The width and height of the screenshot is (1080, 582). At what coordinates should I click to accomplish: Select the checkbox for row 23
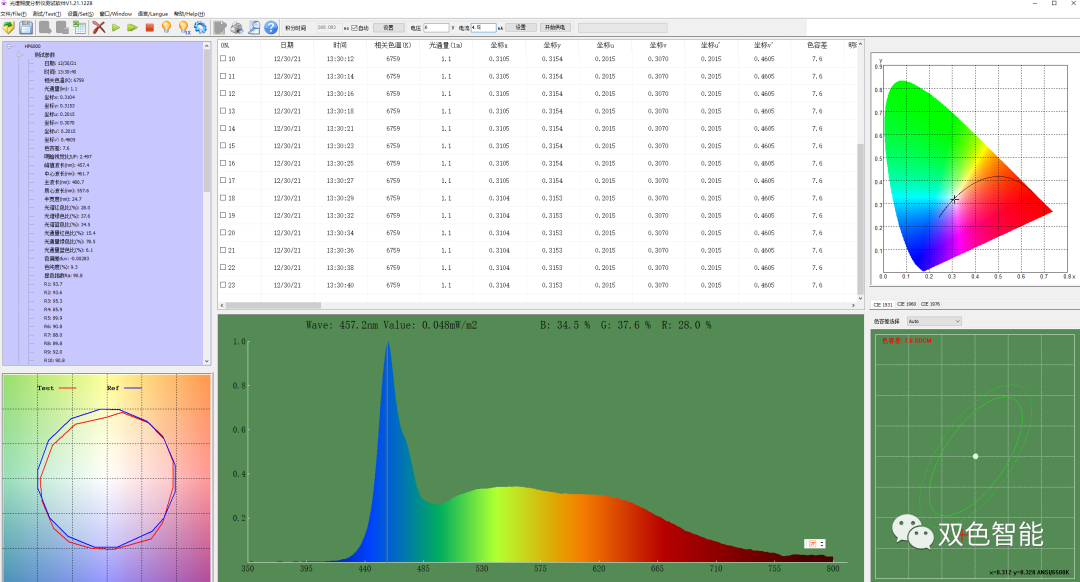tap(223, 284)
